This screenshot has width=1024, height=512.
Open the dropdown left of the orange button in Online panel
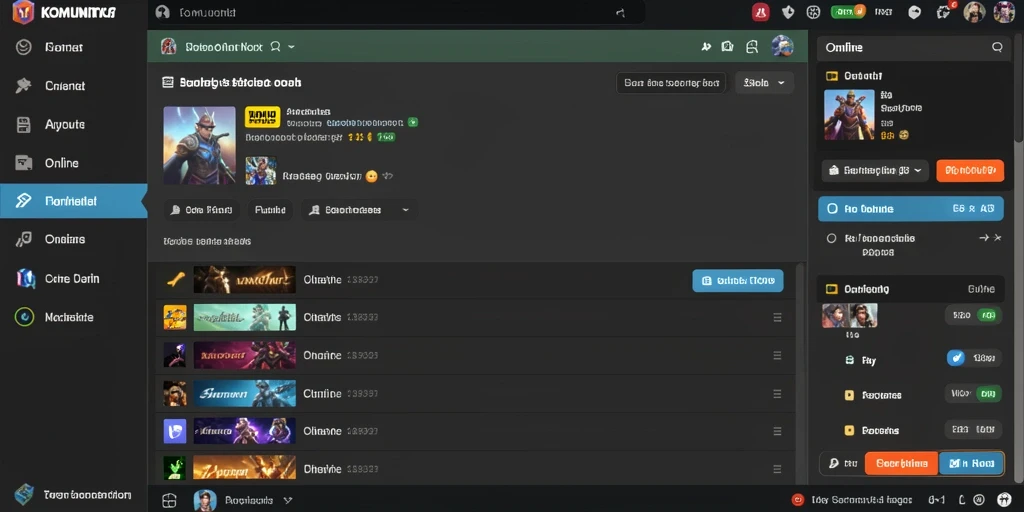875,170
